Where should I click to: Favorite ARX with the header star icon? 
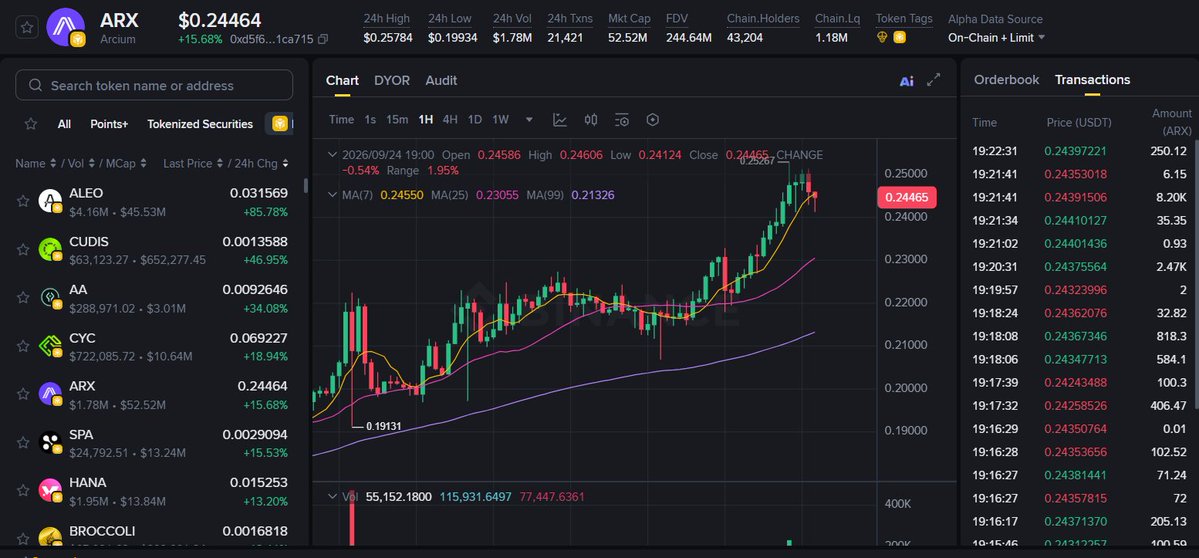[27, 28]
